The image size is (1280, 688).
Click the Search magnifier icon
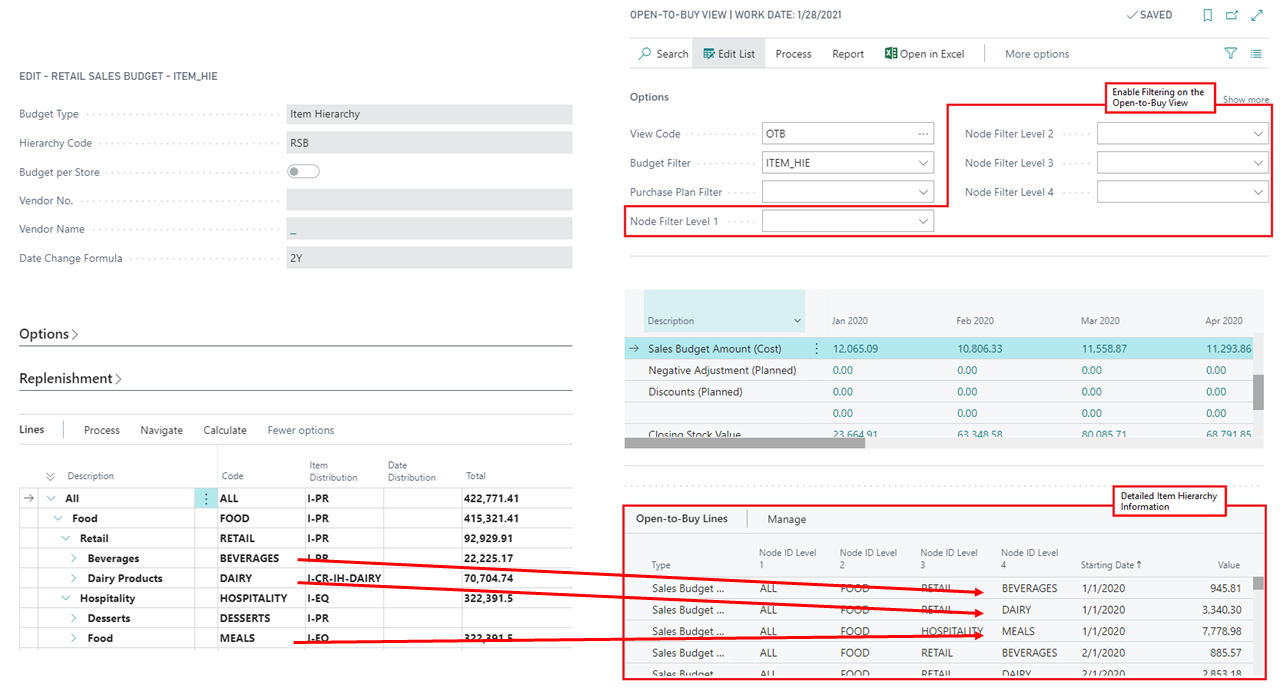pos(645,54)
